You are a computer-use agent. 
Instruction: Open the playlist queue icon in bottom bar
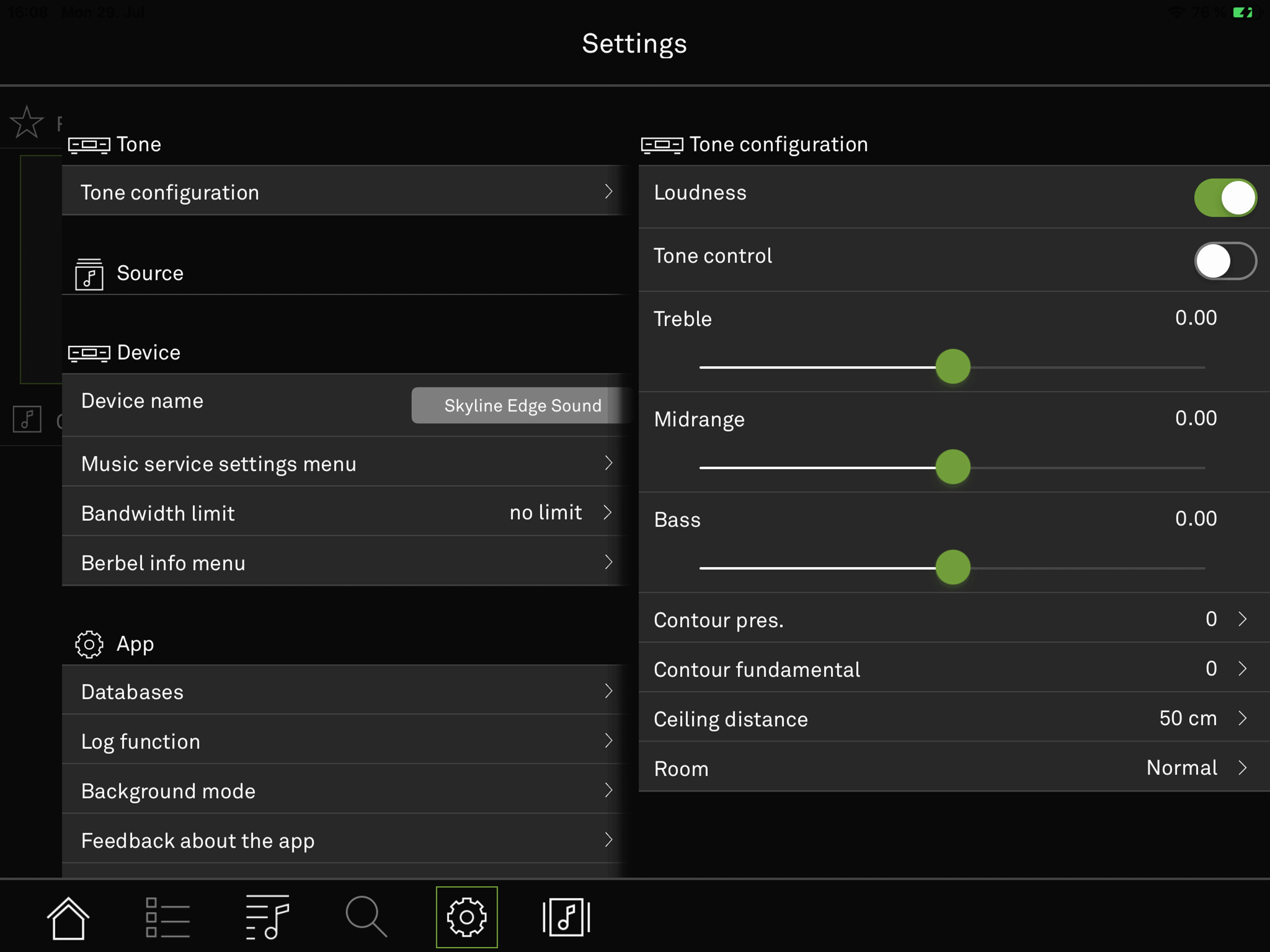pyautogui.click(x=268, y=918)
